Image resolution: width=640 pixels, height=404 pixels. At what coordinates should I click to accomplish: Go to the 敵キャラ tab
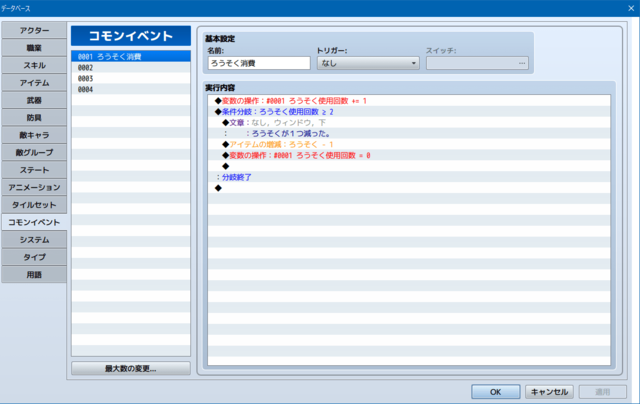(34, 135)
